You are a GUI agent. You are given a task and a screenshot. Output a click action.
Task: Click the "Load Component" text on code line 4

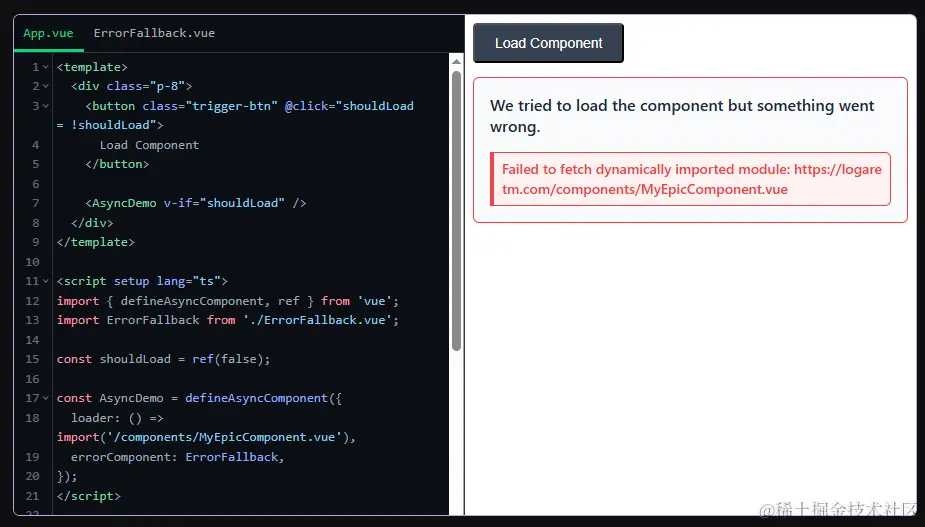pyautogui.click(x=149, y=145)
